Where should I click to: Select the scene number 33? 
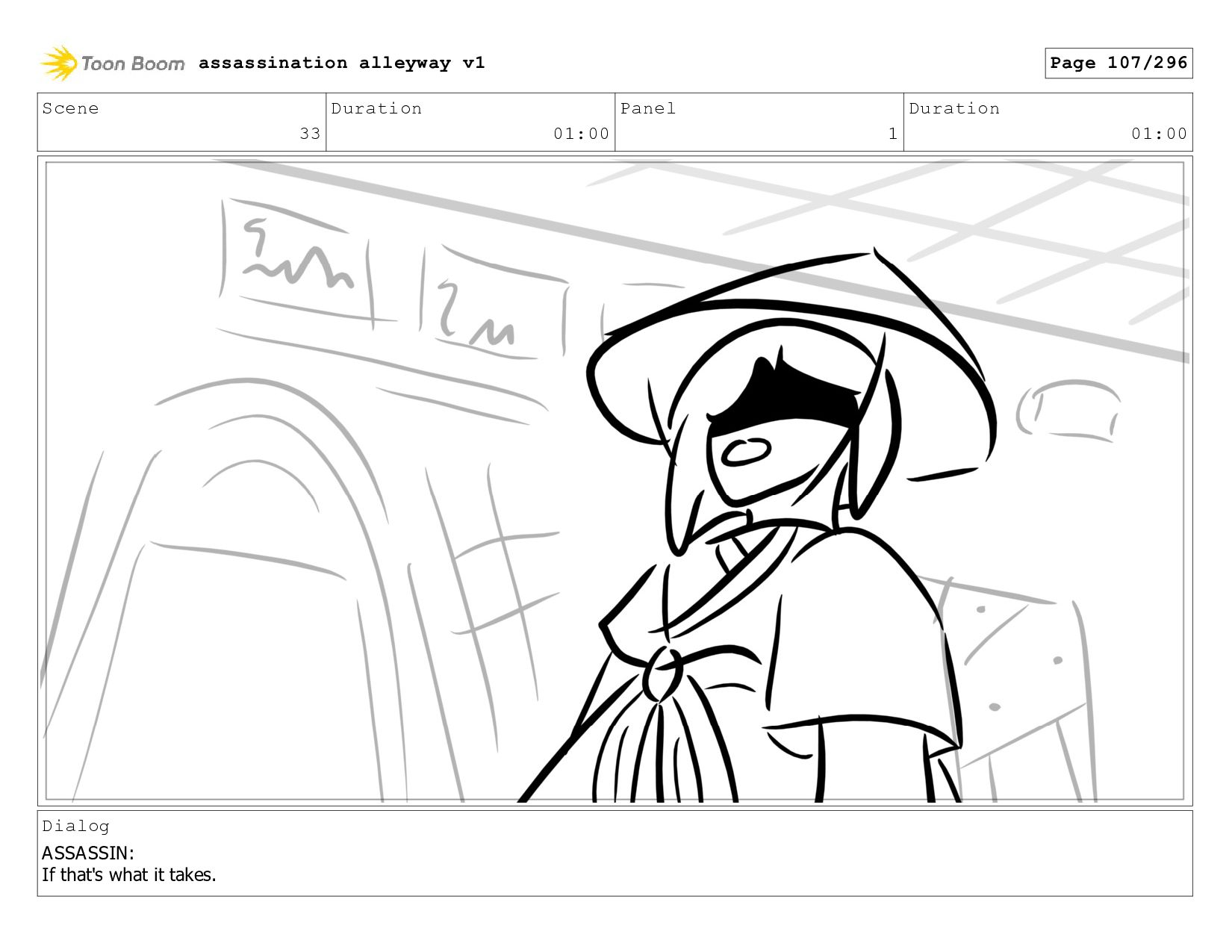(x=310, y=134)
